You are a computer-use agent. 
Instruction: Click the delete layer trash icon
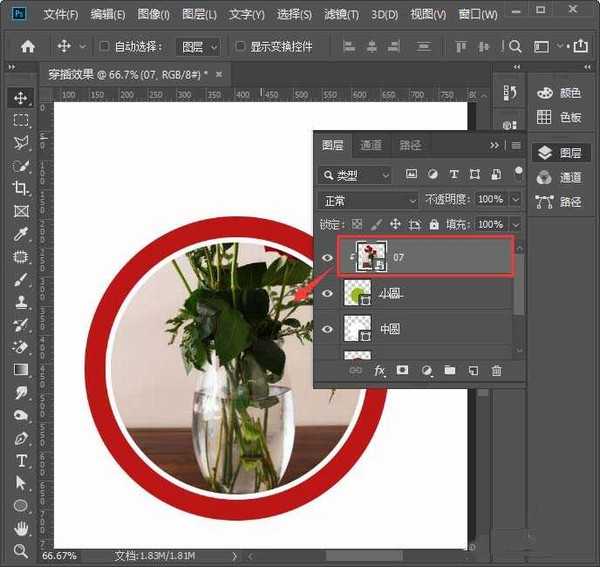[x=496, y=371]
